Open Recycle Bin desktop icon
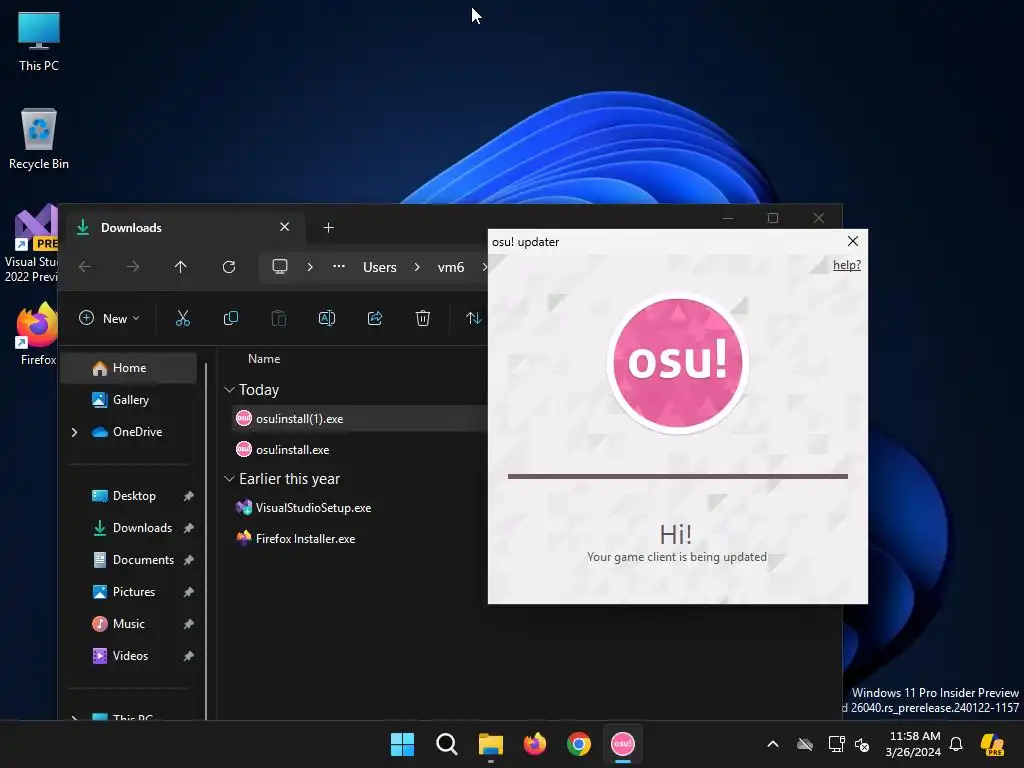The width and height of the screenshot is (1024, 768). point(39,139)
